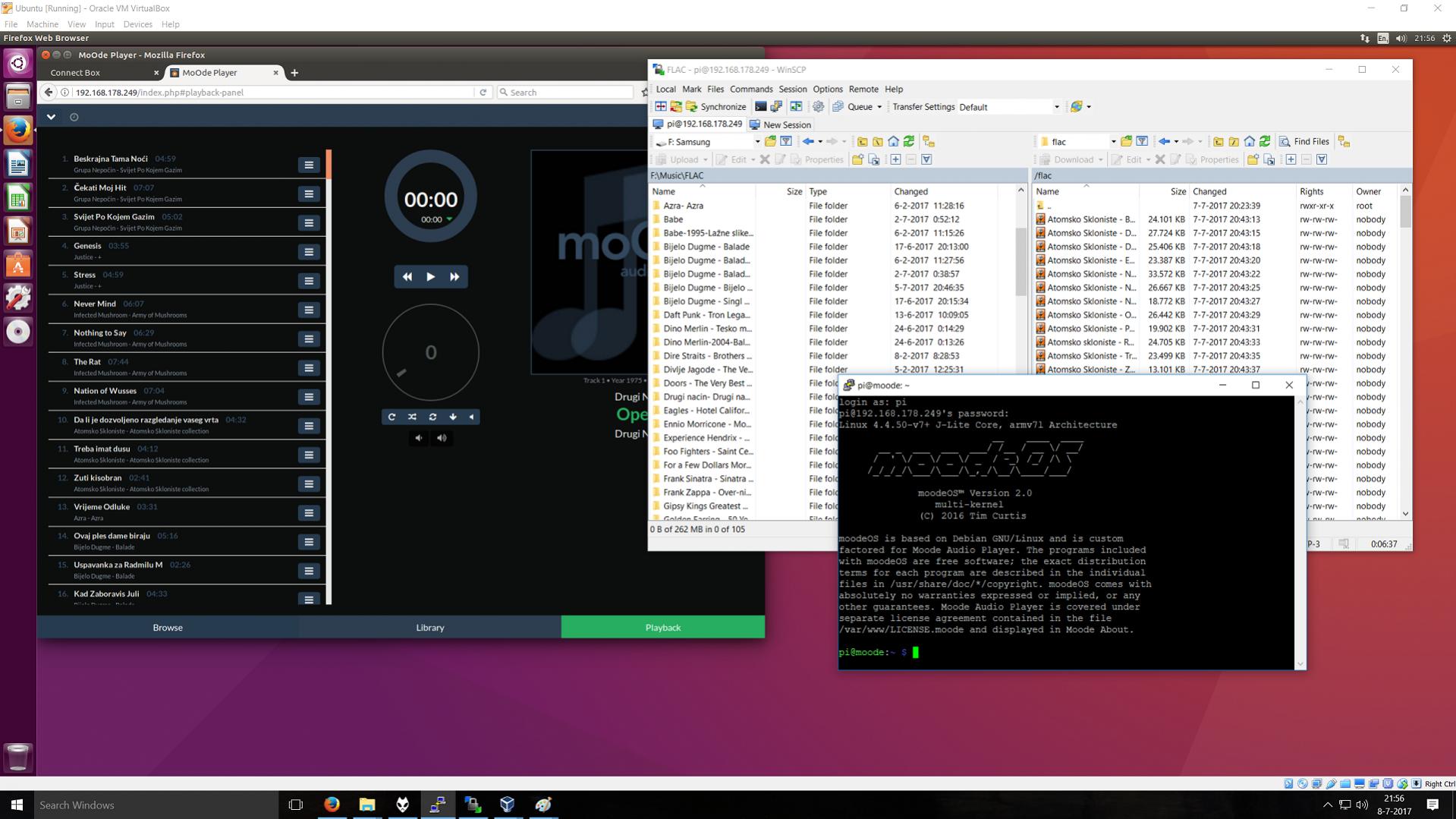Click Find Files in remote toolbar
This screenshot has width=1456, height=819.
[1304, 142]
